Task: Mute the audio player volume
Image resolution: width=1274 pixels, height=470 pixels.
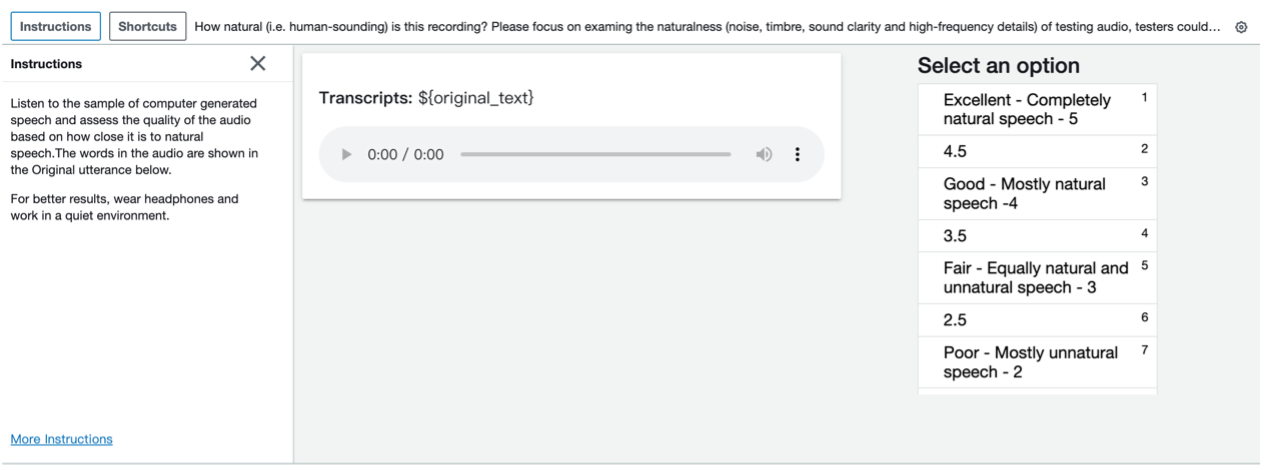Action: [x=764, y=155]
